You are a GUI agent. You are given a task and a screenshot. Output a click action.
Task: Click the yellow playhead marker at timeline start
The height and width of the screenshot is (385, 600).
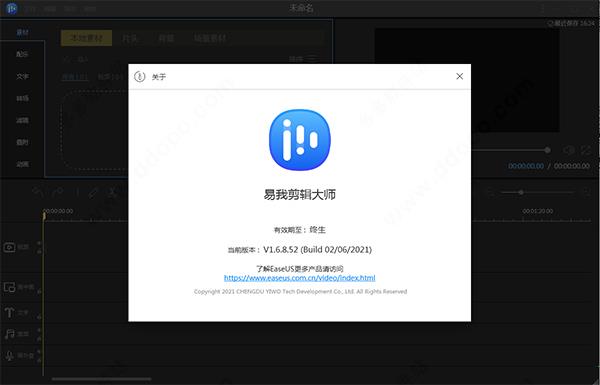pyautogui.click(x=44, y=216)
